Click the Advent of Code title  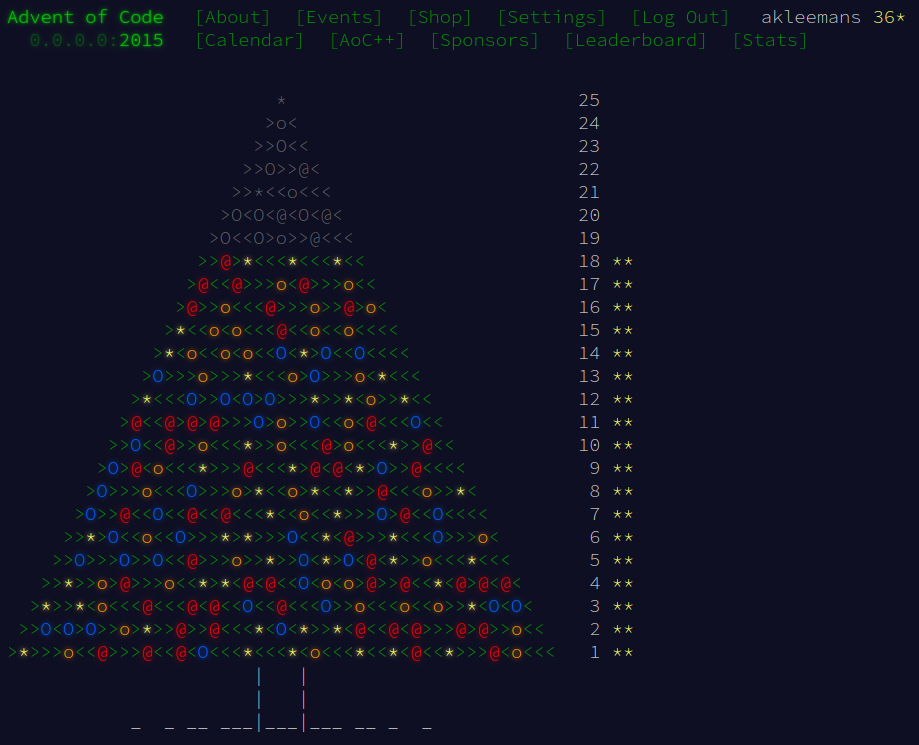point(85,18)
